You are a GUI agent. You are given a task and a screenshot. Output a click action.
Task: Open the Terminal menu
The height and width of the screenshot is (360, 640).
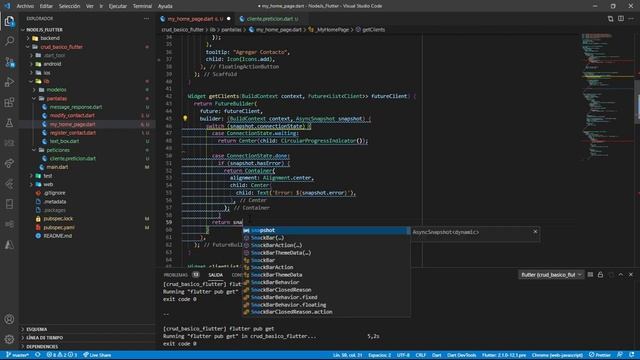click(x=142, y=6)
